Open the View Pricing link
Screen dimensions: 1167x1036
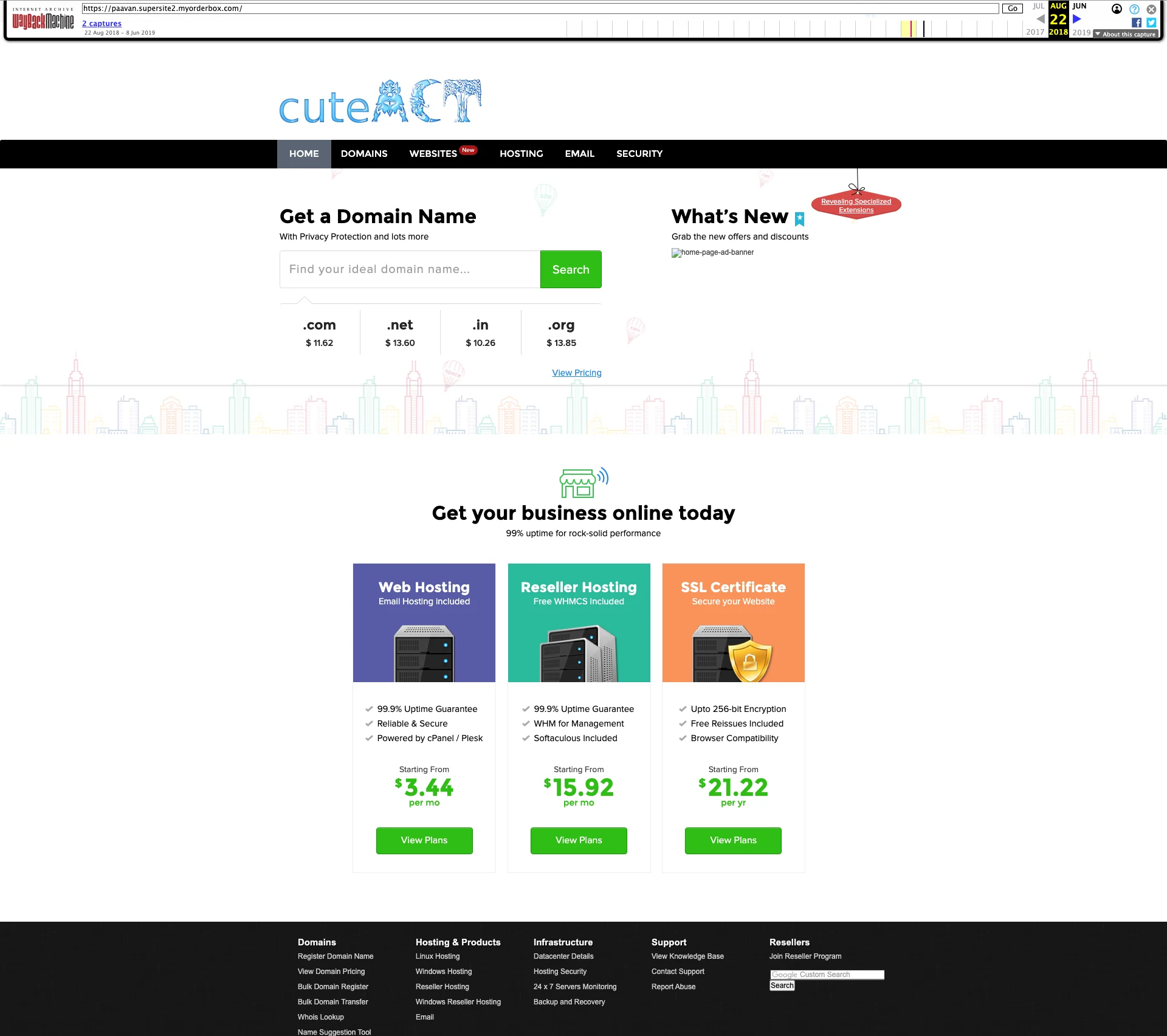point(576,373)
